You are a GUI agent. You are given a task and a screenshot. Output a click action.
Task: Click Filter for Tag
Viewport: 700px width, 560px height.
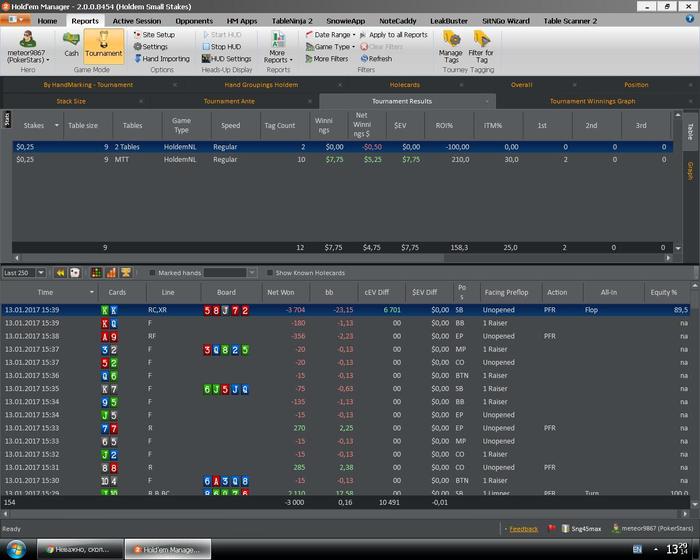pyautogui.click(x=481, y=47)
